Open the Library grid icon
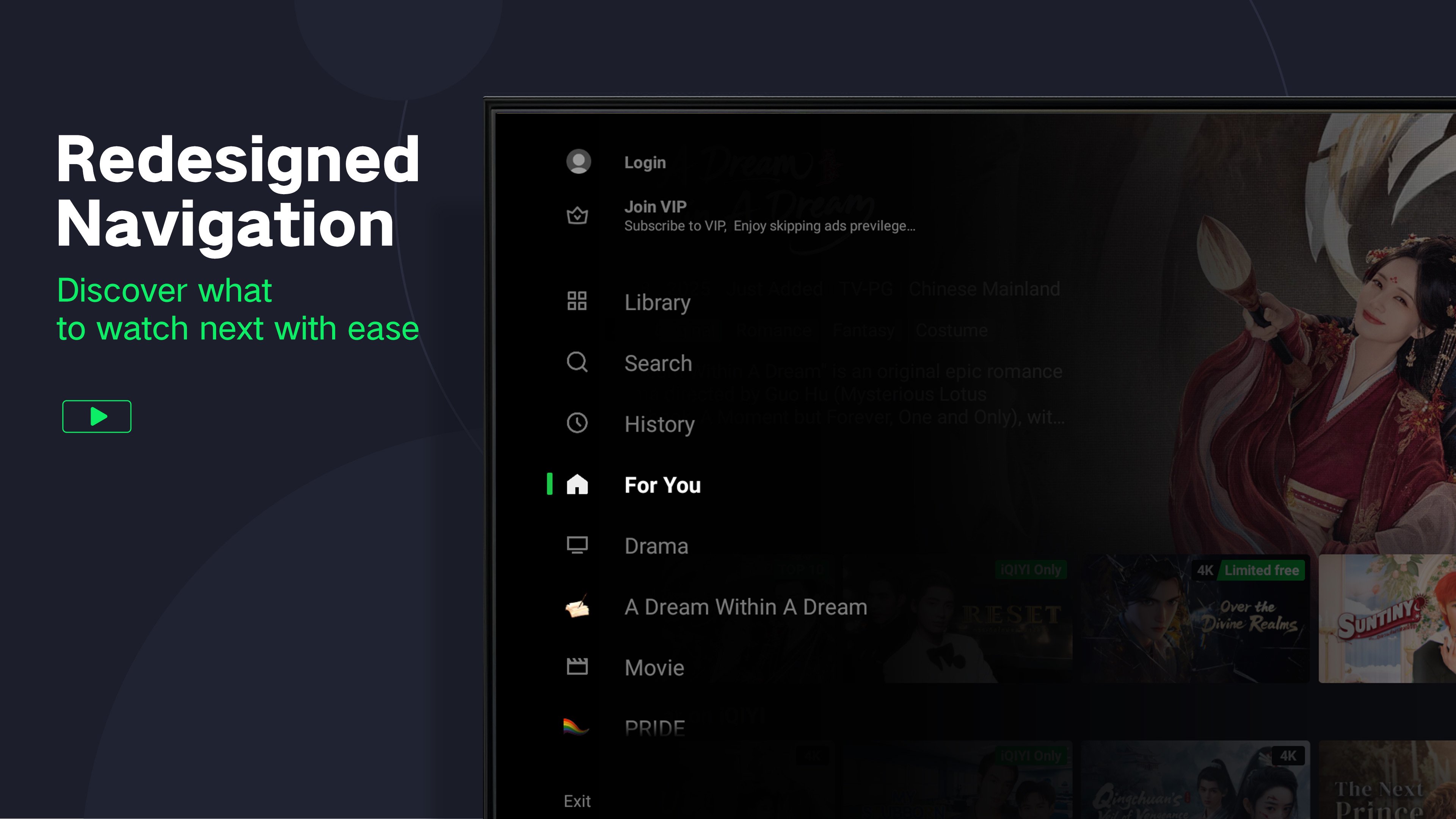 coord(576,301)
